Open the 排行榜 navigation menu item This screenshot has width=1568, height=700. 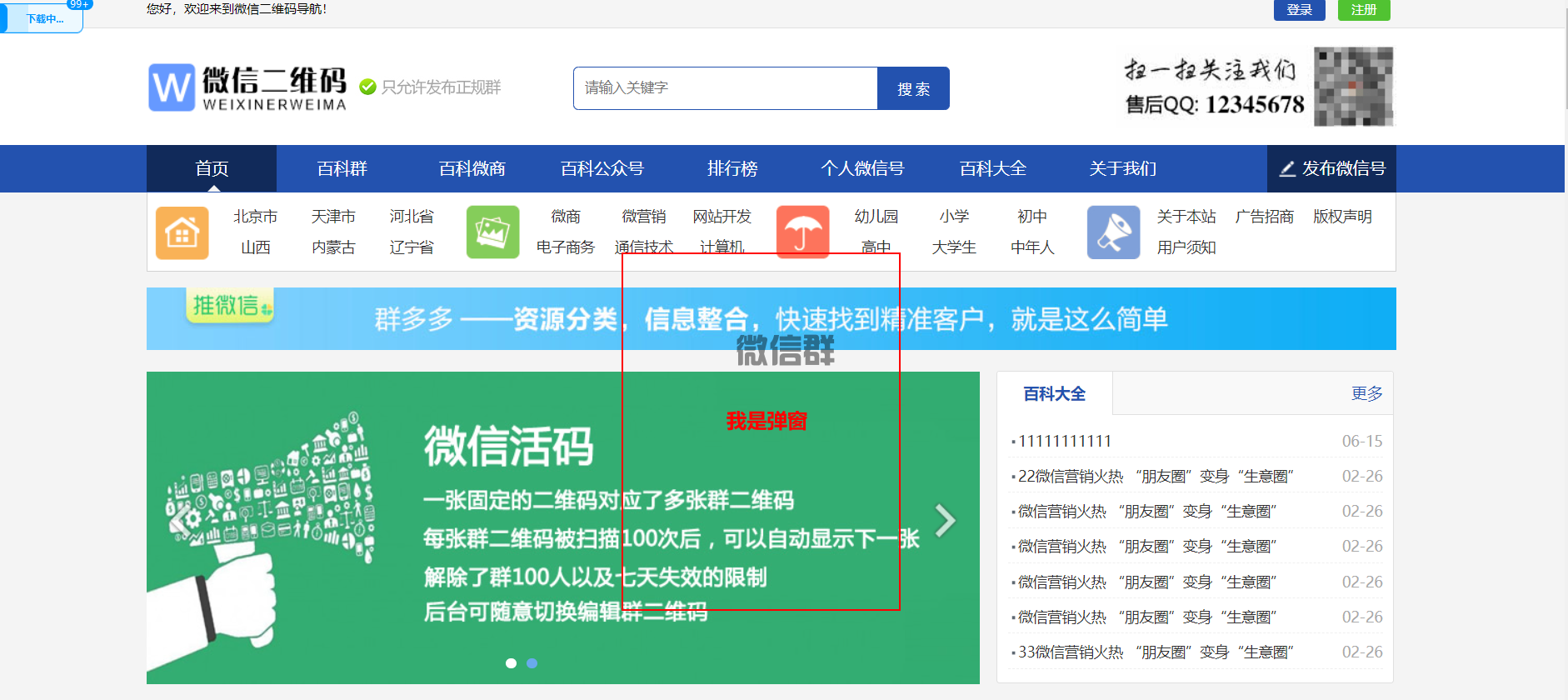point(732,168)
